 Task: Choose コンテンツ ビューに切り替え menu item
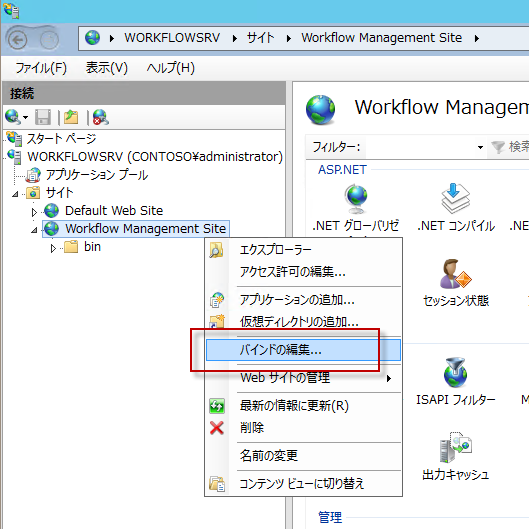303,484
